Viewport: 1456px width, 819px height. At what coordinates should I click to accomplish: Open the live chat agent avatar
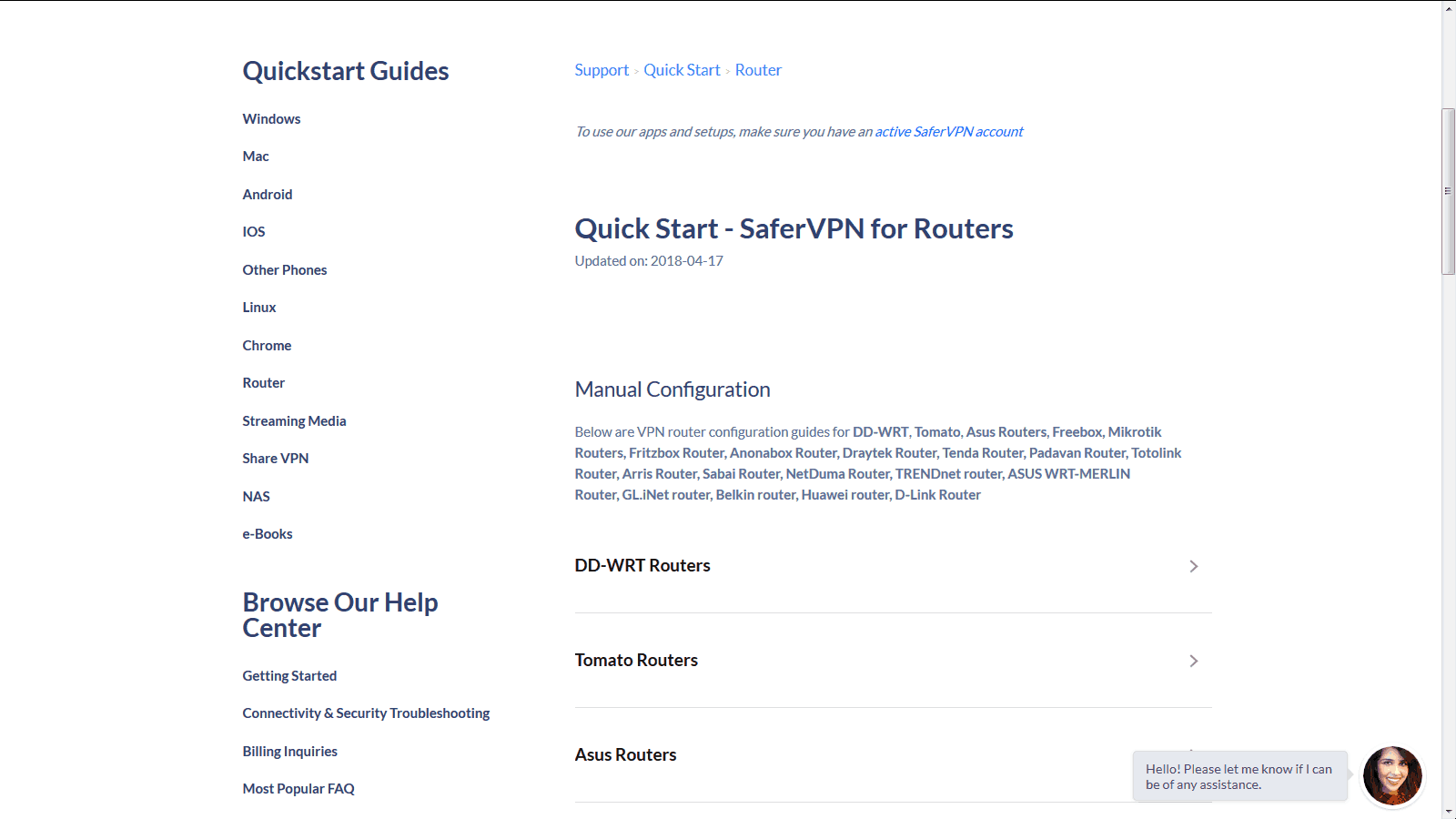click(1392, 775)
